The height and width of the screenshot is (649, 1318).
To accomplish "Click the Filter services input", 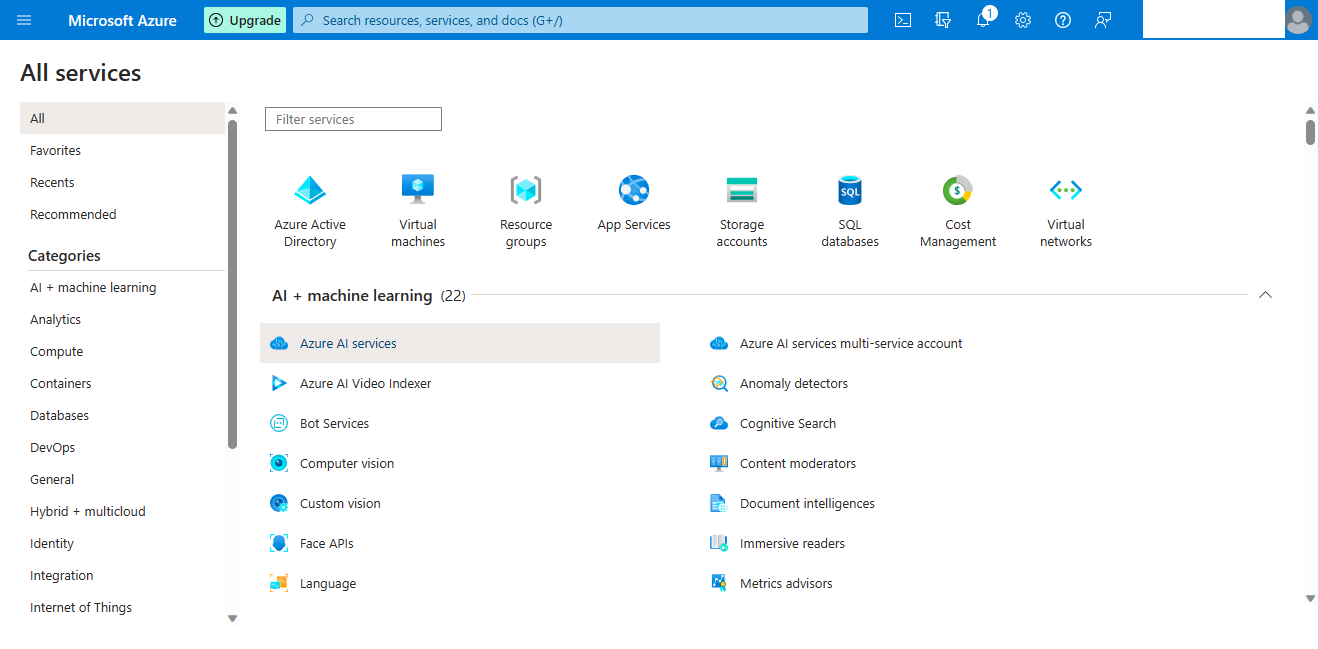I will [x=353, y=119].
